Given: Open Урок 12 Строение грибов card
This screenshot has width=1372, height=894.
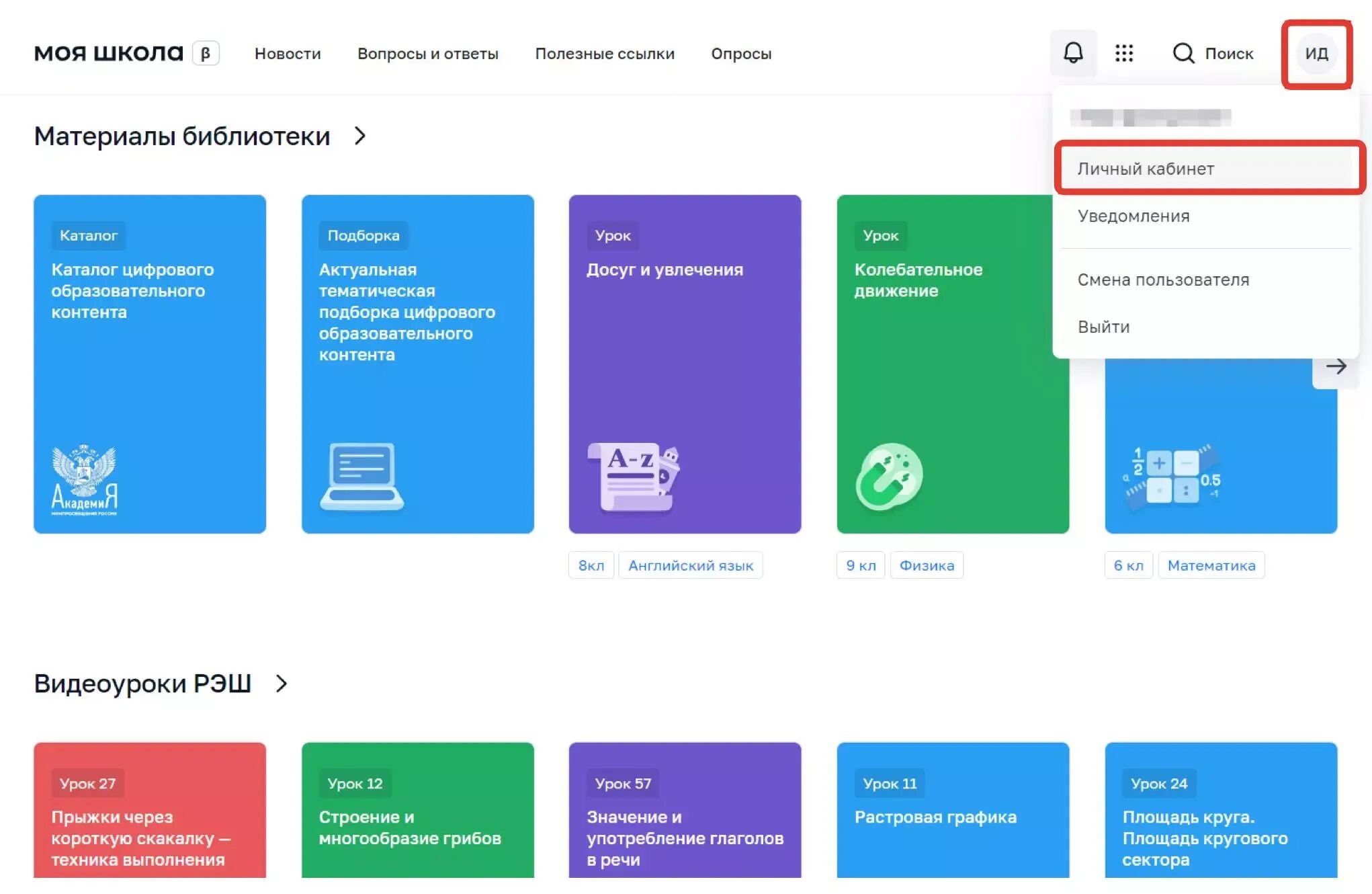Looking at the screenshot, I should 418,810.
